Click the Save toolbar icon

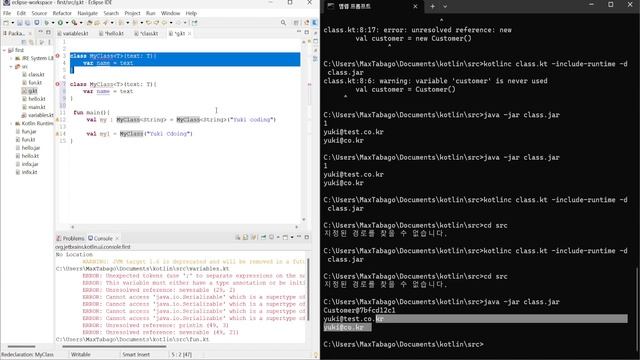tap(20, 23)
